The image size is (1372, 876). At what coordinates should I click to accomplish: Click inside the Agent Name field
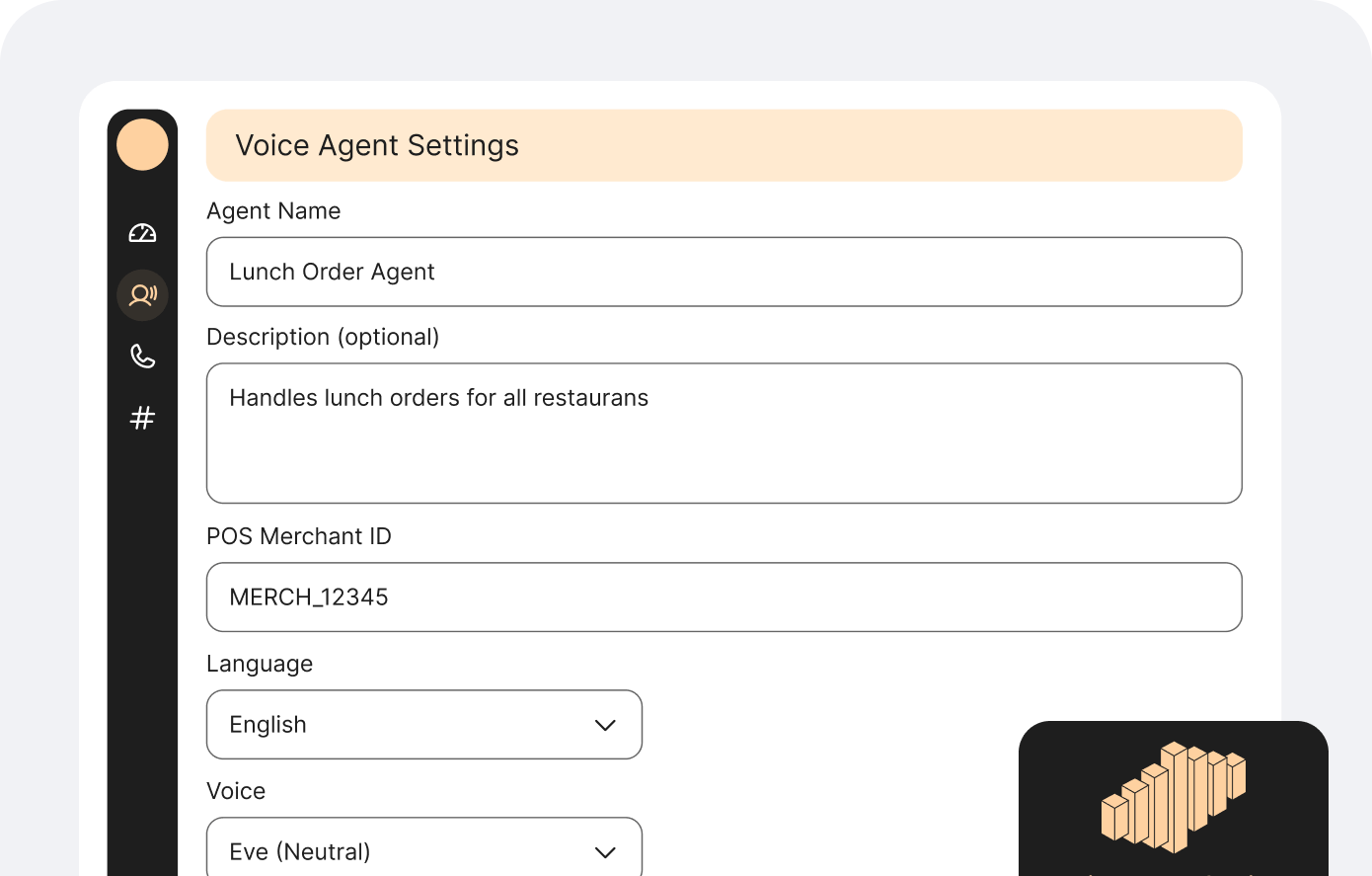724,272
